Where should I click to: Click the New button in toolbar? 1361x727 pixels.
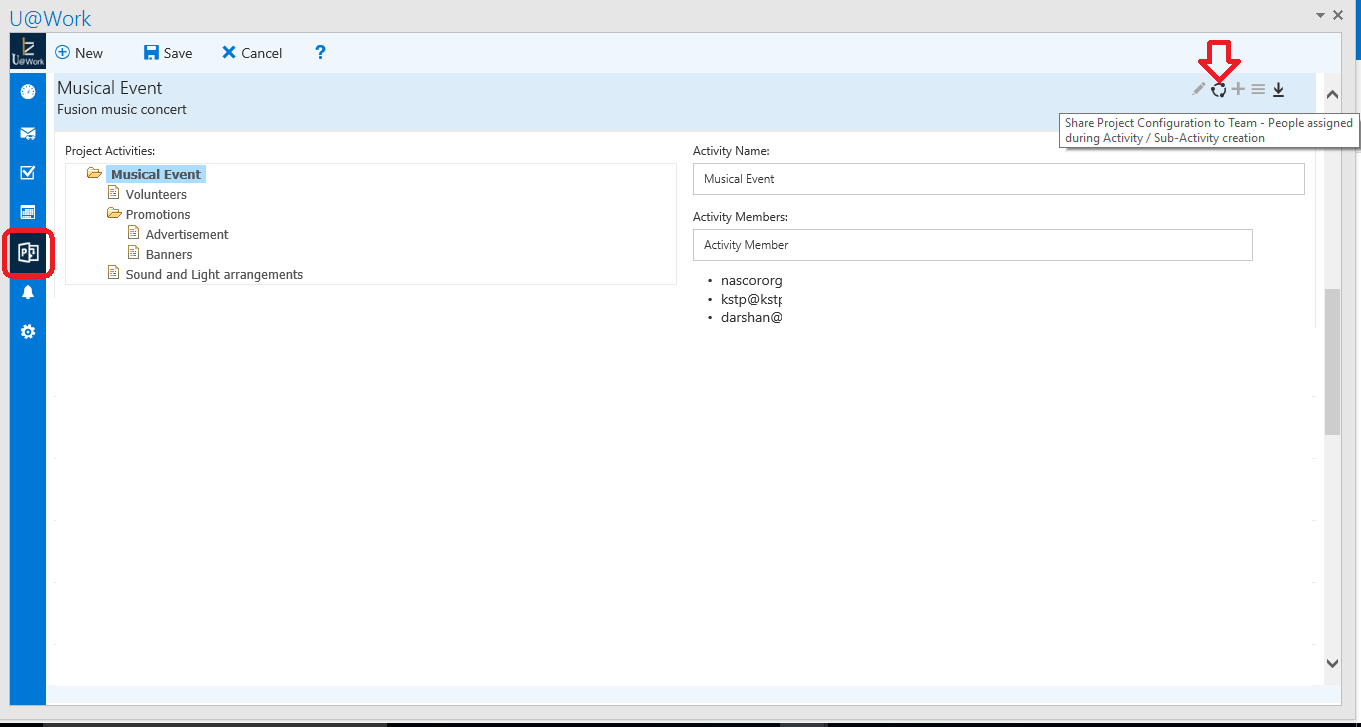(79, 53)
